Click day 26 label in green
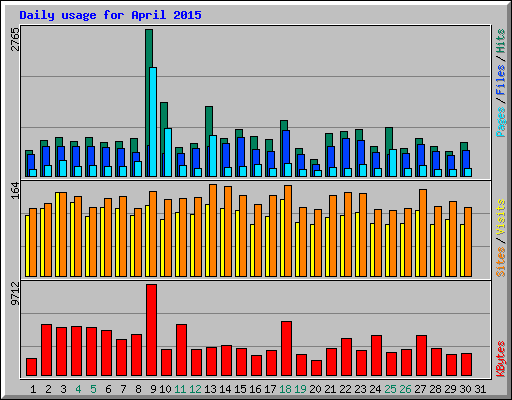 tap(405, 389)
